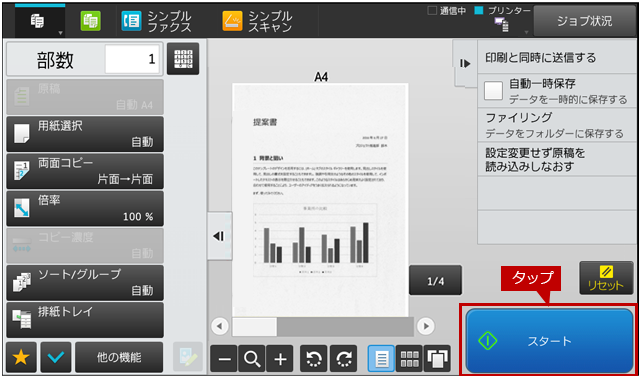
Task: Tap the 部数 copies count field
Action: 132,59
